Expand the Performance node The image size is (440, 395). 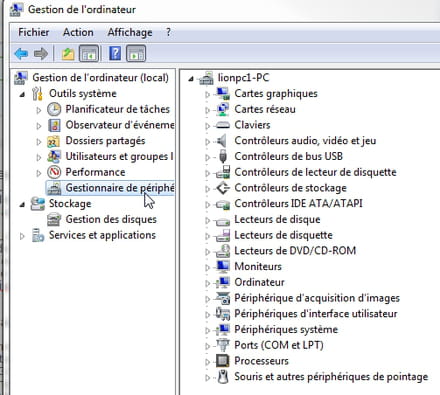(x=39, y=173)
